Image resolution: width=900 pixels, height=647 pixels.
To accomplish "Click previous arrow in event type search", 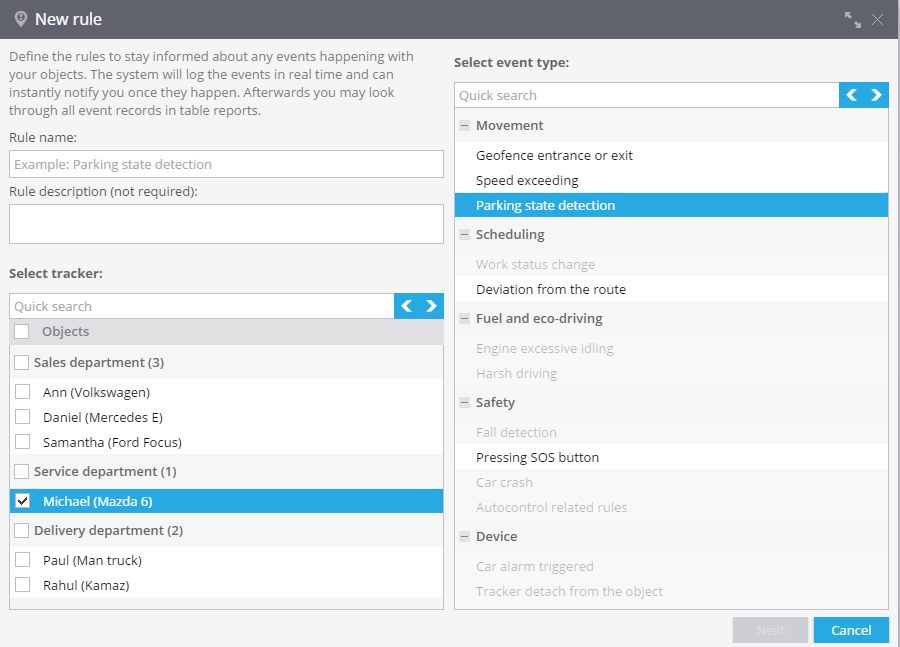I will (x=852, y=95).
